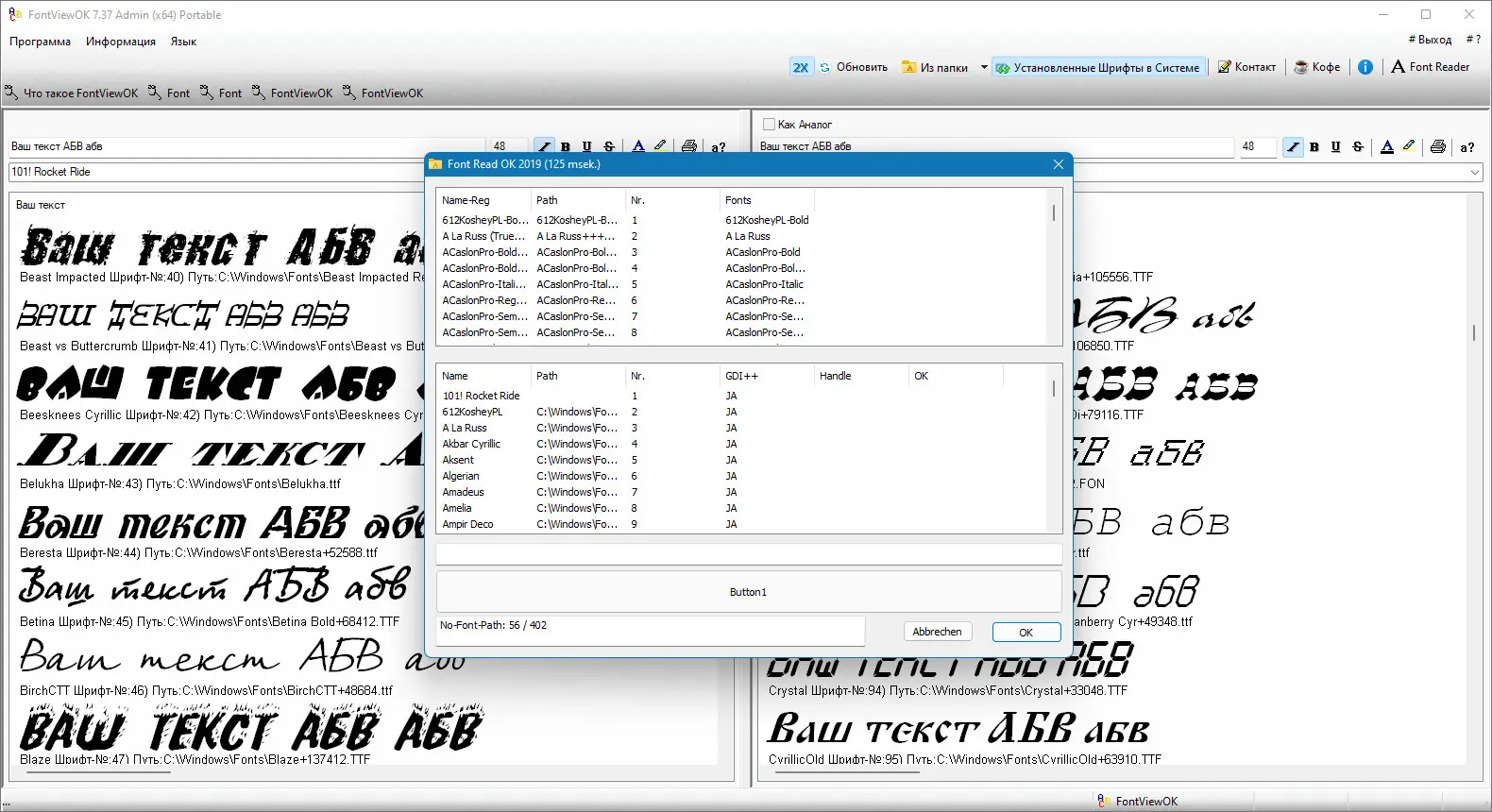Image resolution: width=1492 pixels, height=812 pixels.
Task: Expand the Из папки dropdown arrow
Action: coord(984,67)
